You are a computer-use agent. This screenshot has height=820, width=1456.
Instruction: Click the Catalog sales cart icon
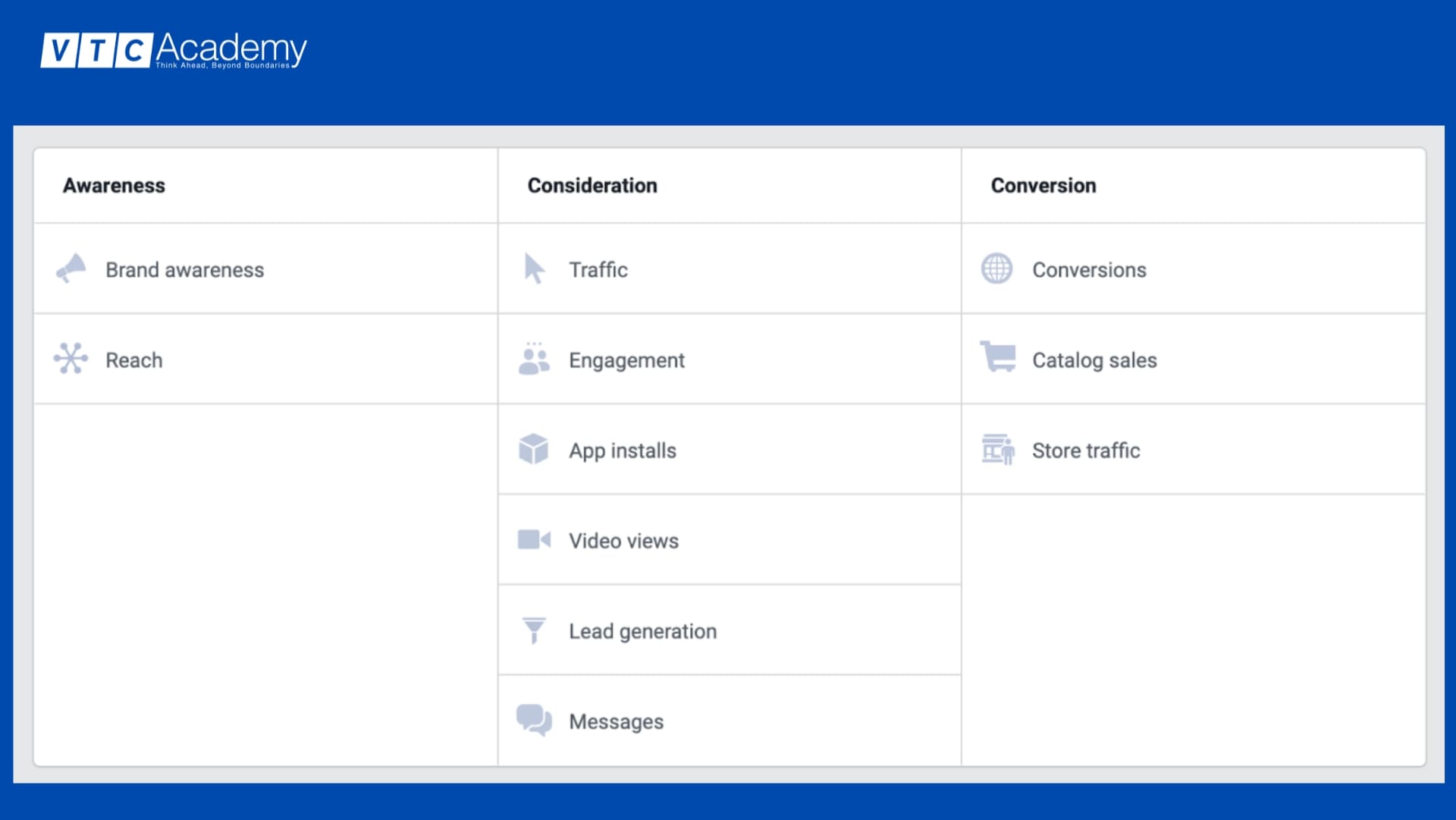(x=998, y=357)
